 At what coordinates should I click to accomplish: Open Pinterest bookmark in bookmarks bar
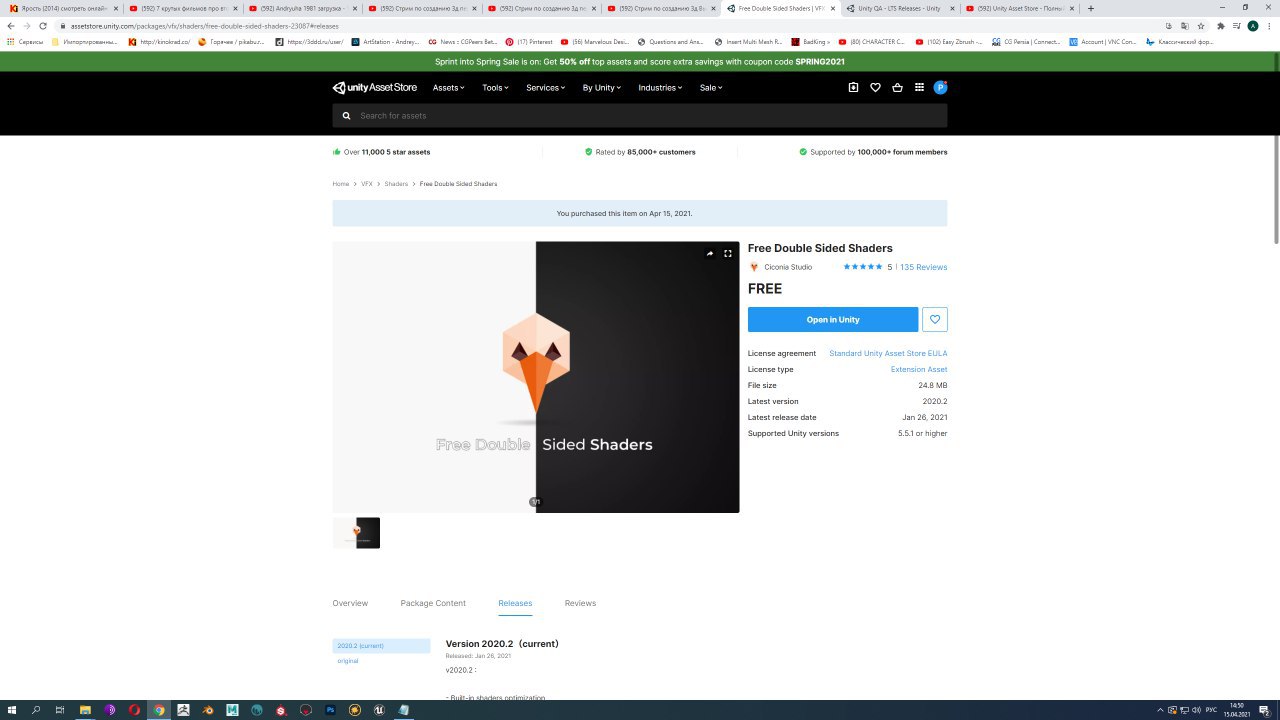[x=530, y=42]
